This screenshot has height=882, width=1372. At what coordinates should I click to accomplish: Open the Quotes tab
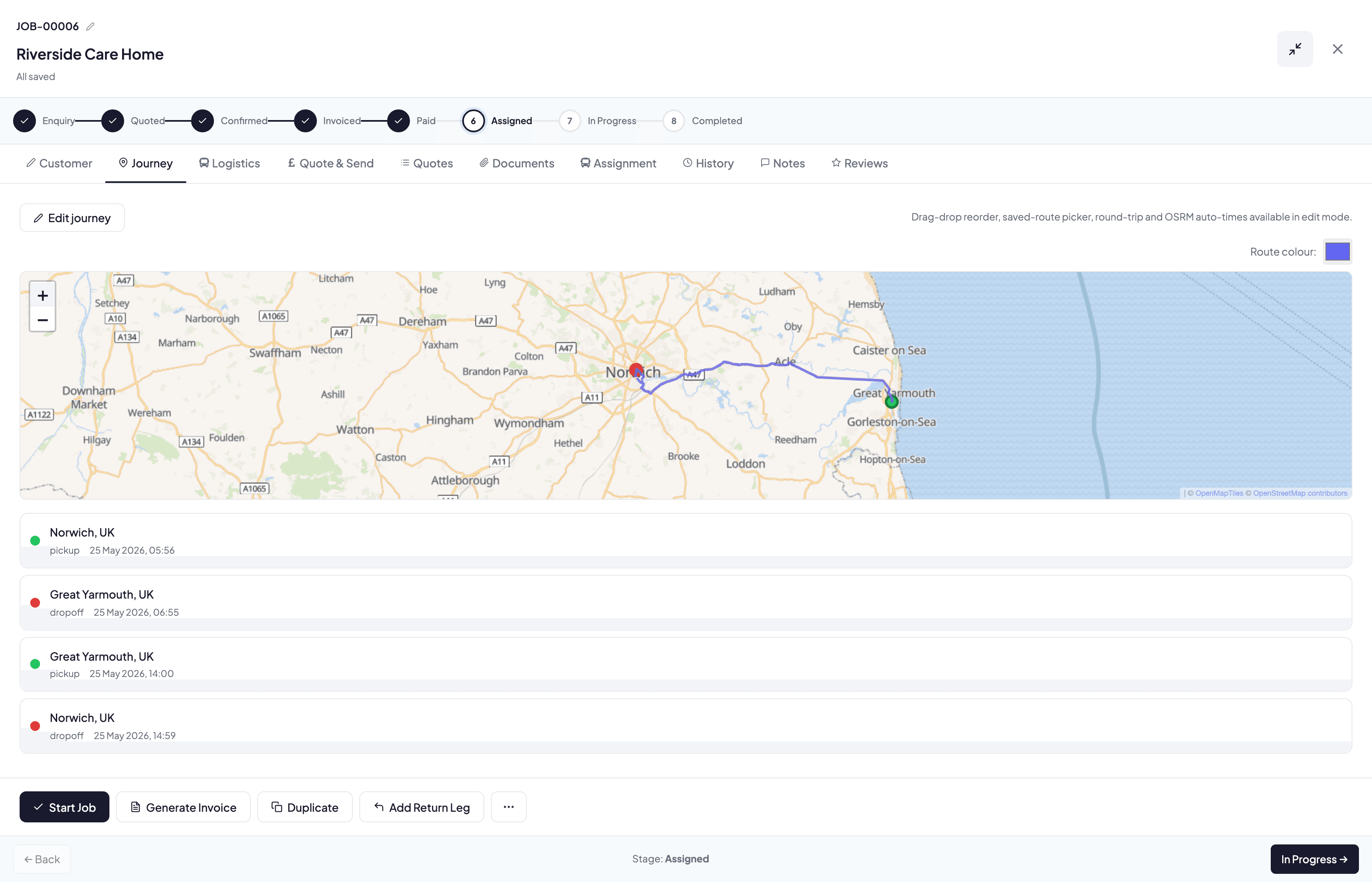click(427, 163)
